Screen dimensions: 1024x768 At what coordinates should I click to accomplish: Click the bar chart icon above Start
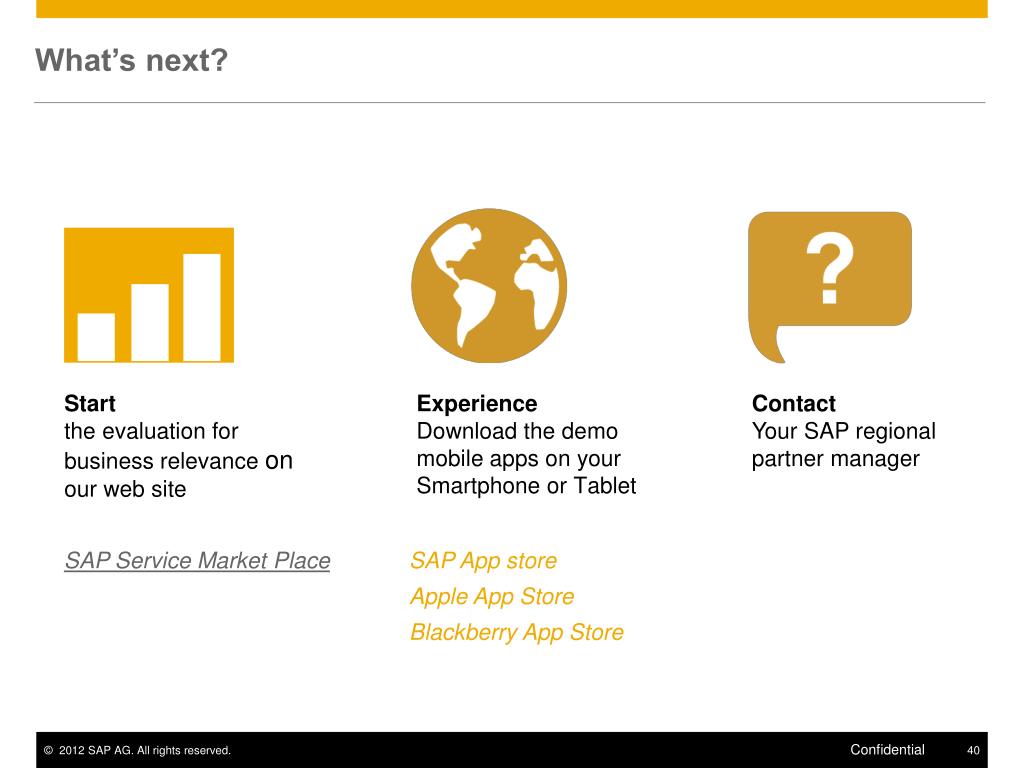(x=149, y=295)
